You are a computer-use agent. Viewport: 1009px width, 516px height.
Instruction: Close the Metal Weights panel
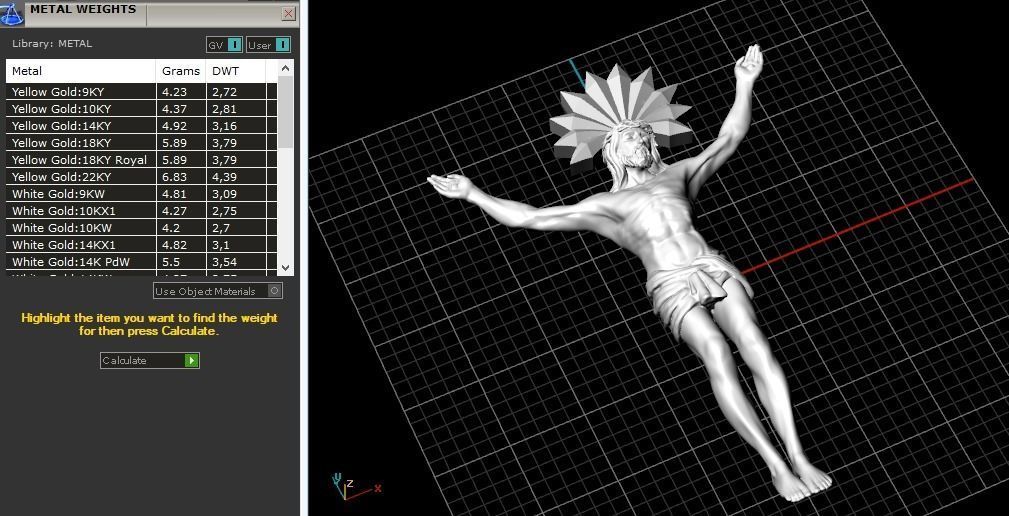click(289, 13)
